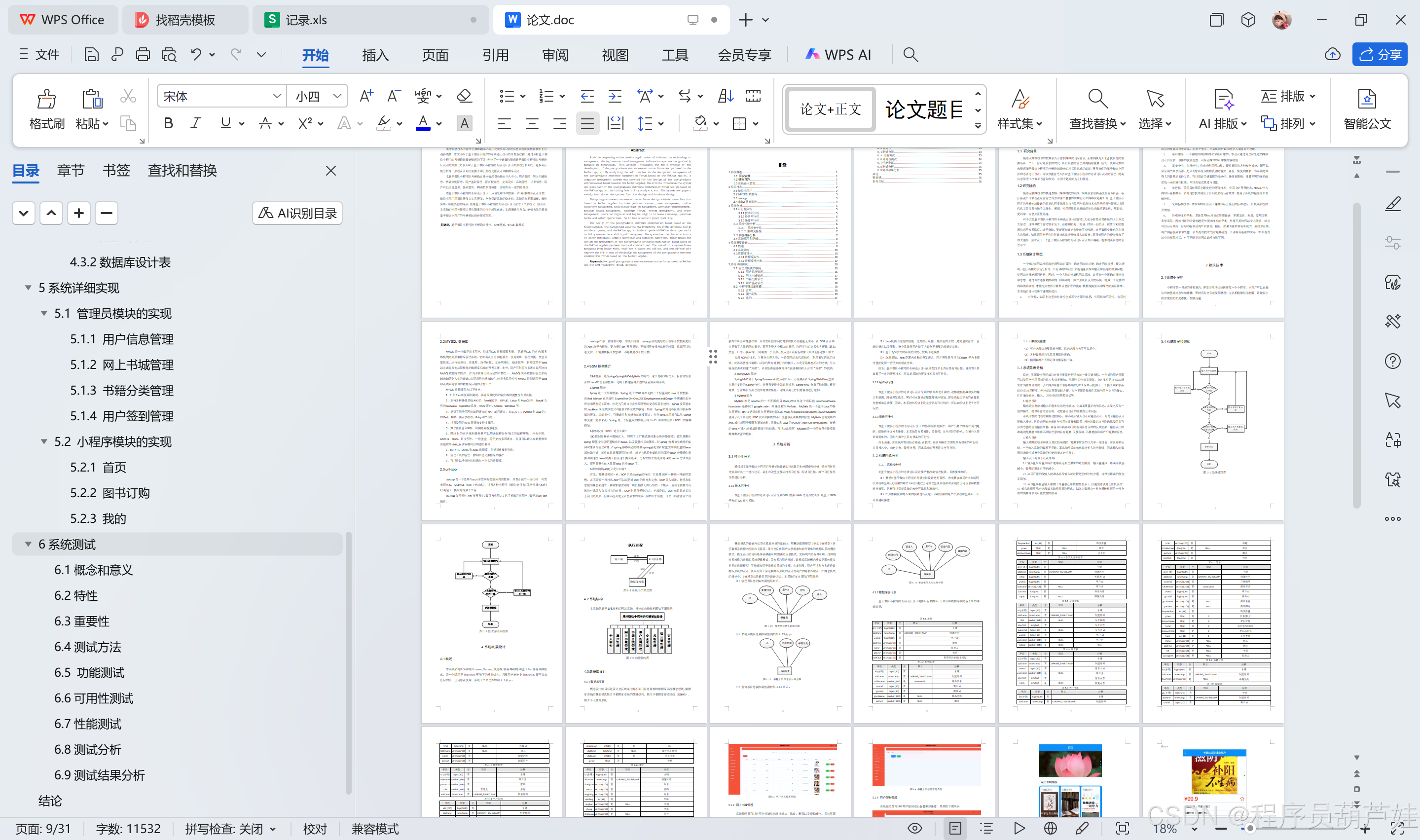This screenshot has height=840, width=1420.
Task: Click page thumbnail with lotus flower image
Action: [1068, 772]
